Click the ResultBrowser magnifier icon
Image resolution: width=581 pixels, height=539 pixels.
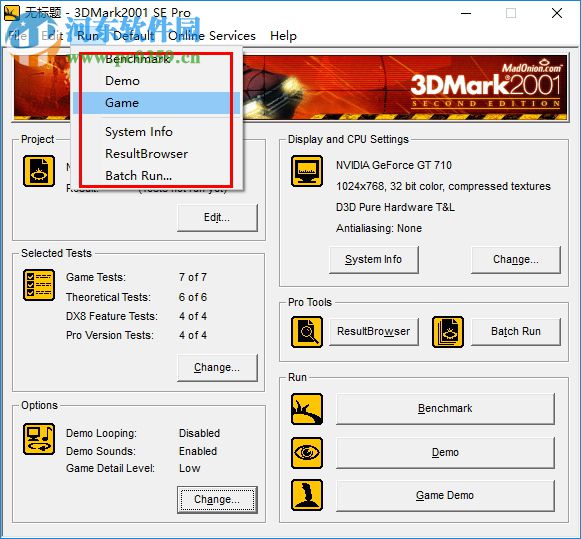(x=307, y=332)
